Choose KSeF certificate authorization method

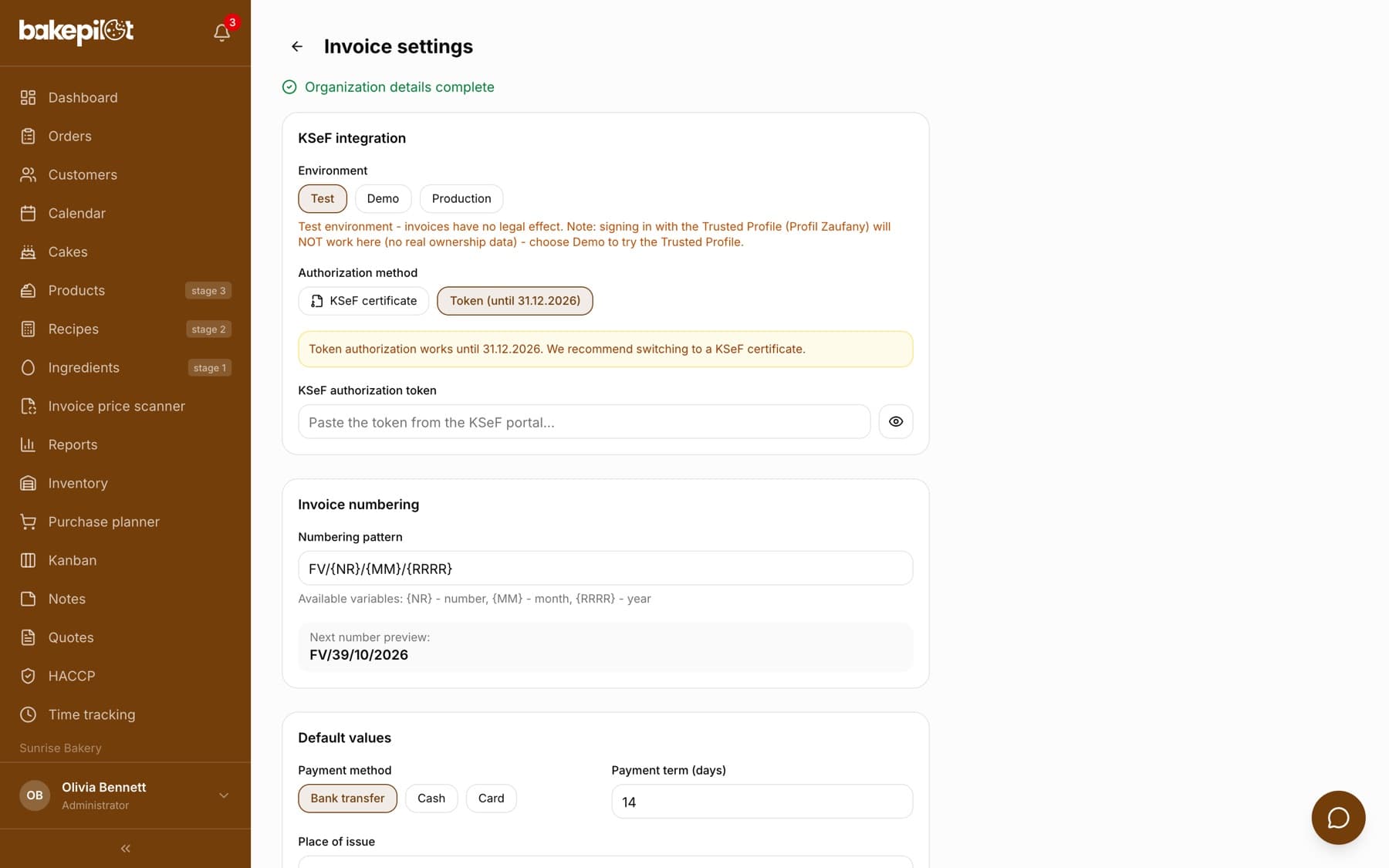click(x=363, y=301)
